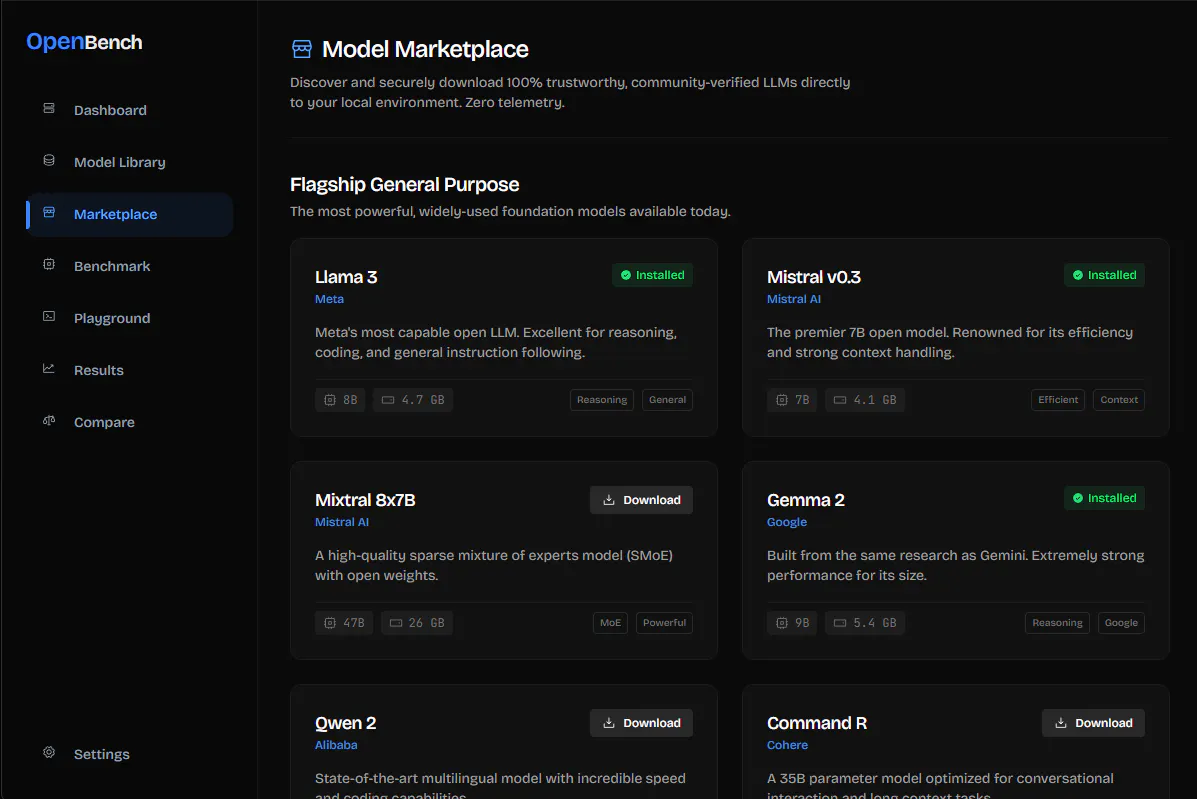
Task: Open the Mistral v0.3 model title
Action: (x=814, y=277)
